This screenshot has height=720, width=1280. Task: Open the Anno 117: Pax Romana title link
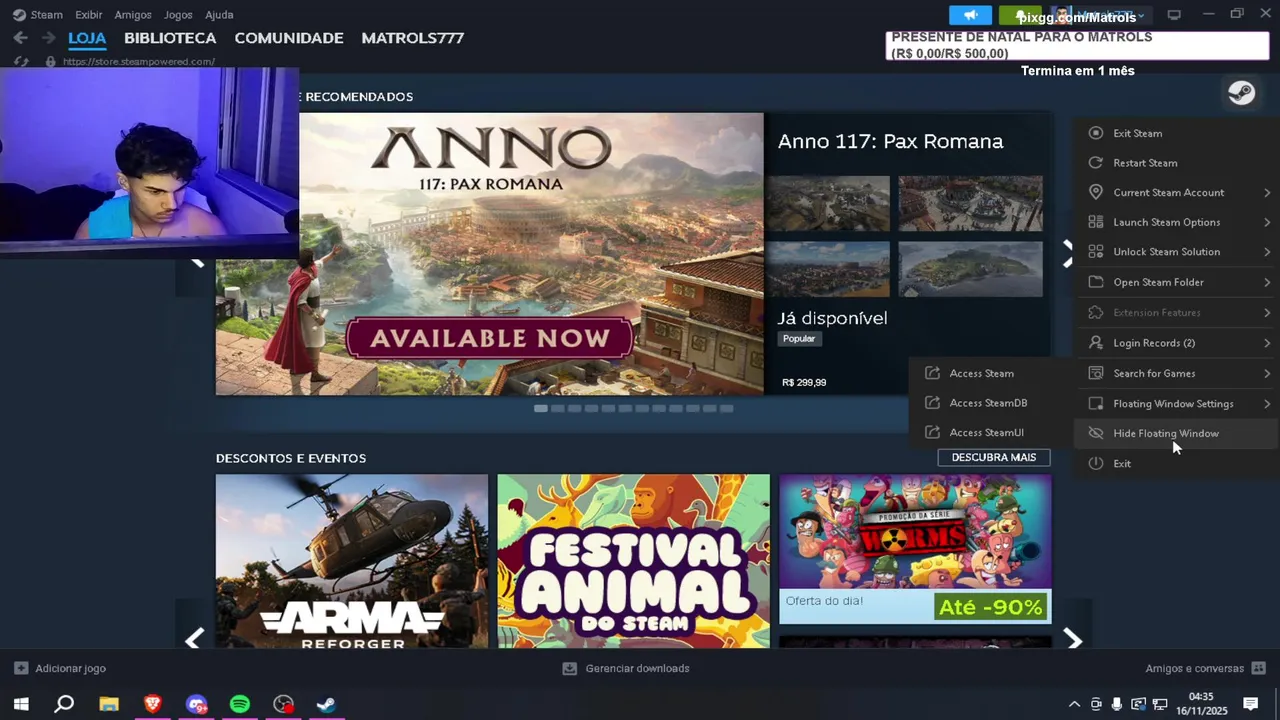[x=890, y=141]
